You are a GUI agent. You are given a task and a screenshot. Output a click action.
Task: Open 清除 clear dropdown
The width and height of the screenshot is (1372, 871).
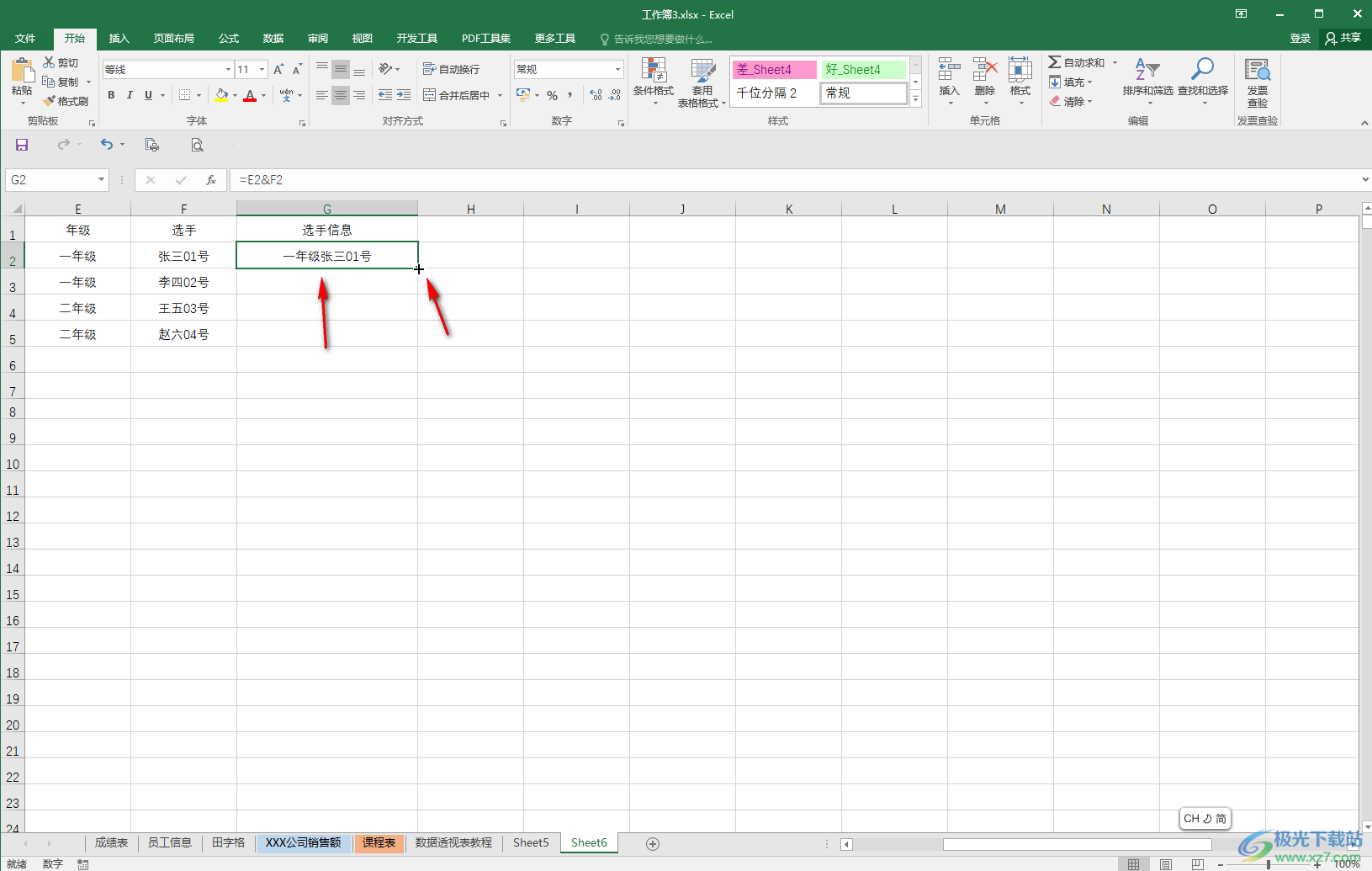coord(1071,101)
